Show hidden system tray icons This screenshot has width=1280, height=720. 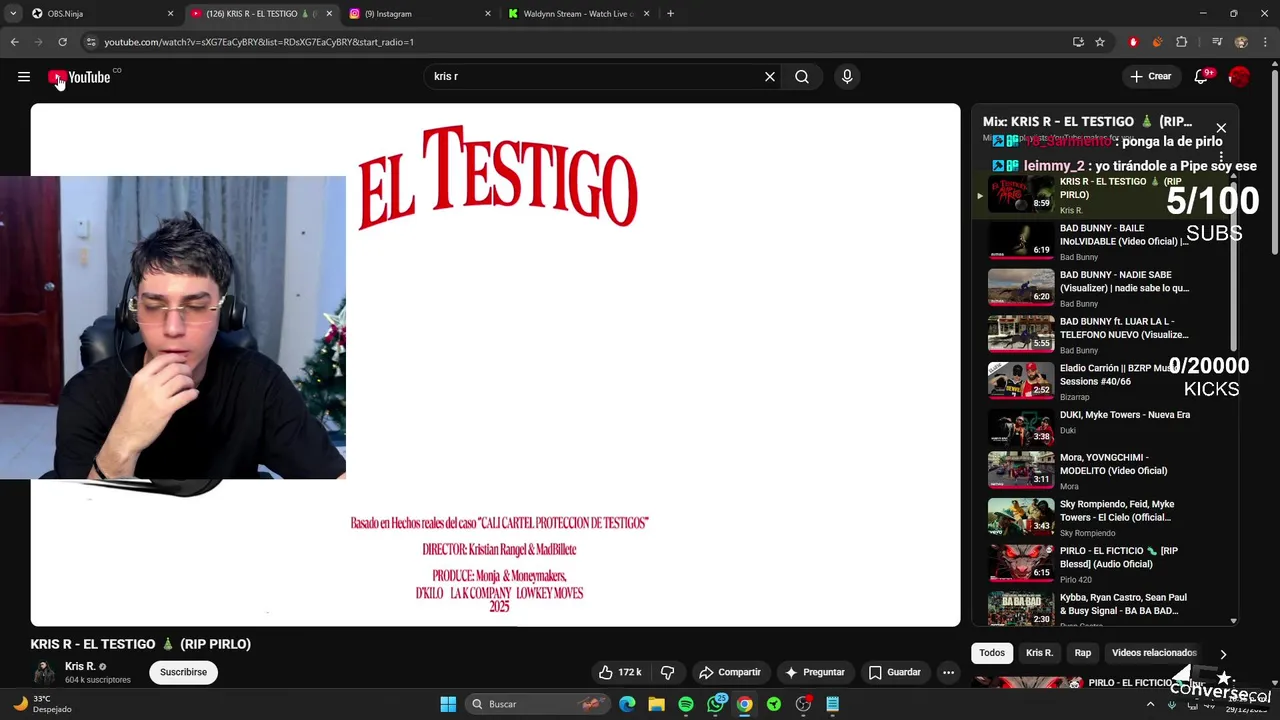tap(1150, 704)
